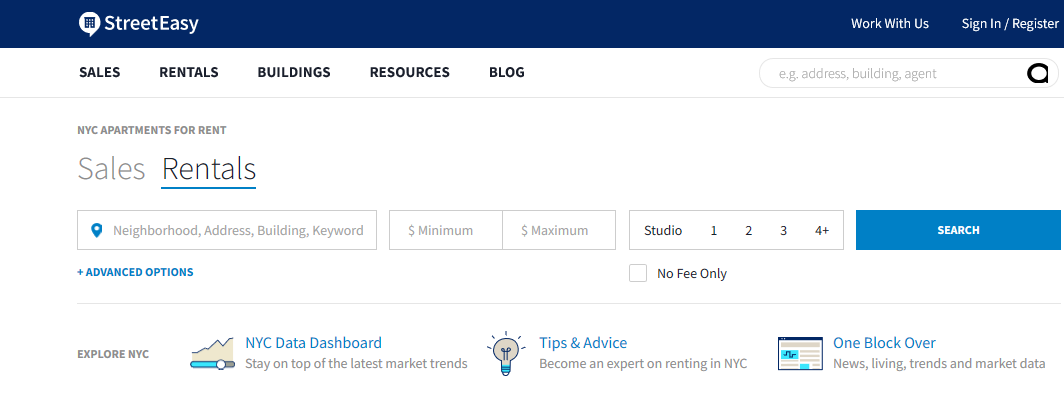Open the $ Maximum price dropdown
This screenshot has height=401, width=1064.
(x=559, y=230)
